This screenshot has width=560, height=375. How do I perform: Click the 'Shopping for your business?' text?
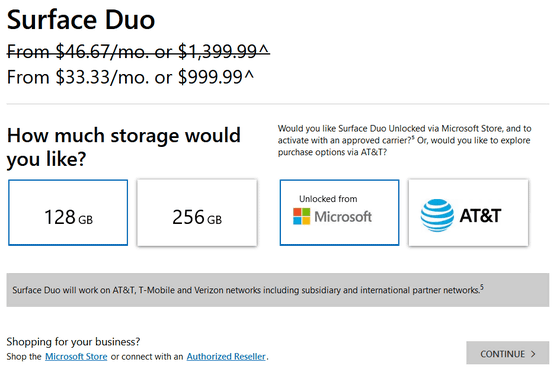point(73,342)
